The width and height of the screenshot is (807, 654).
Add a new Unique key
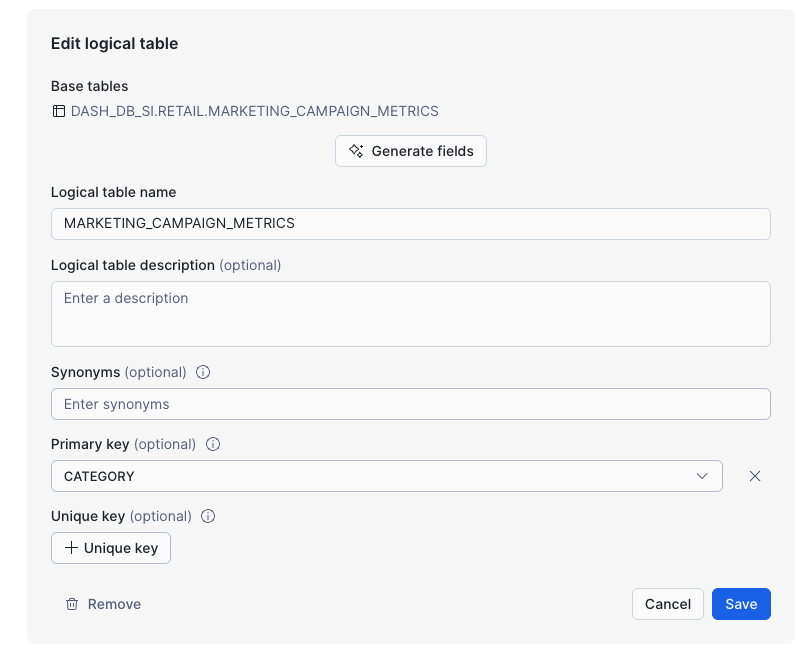coord(111,548)
